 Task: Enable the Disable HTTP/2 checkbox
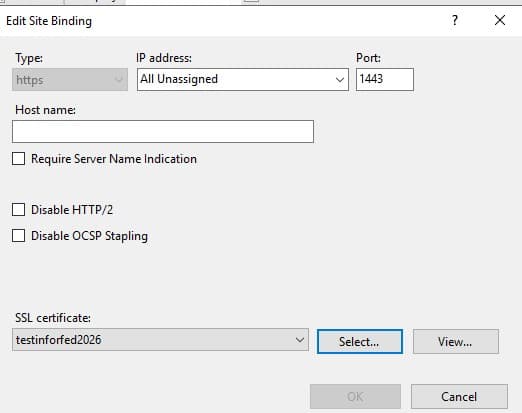coord(18,210)
